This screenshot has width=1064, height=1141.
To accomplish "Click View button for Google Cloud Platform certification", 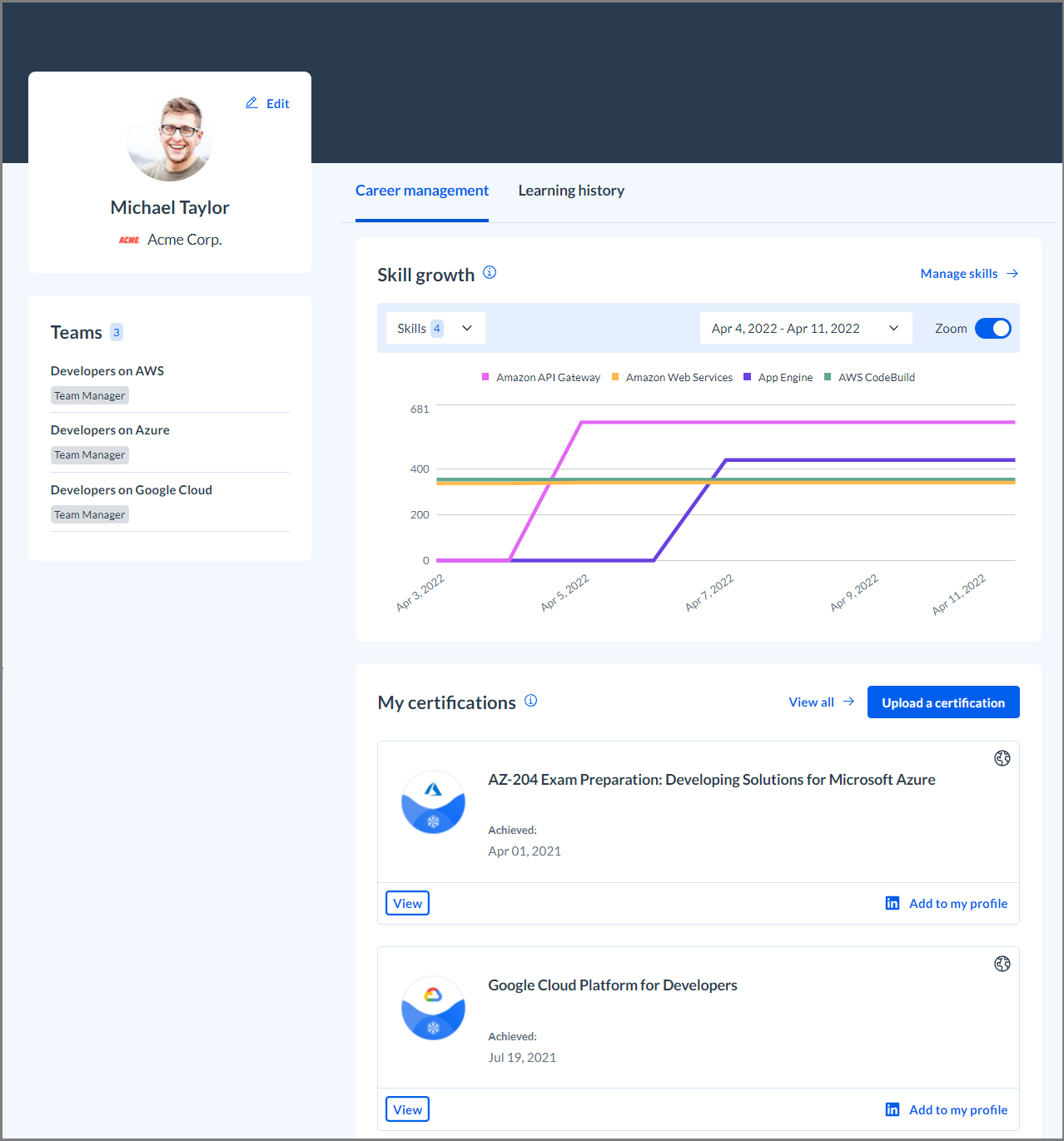I will click(x=407, y=1109).
